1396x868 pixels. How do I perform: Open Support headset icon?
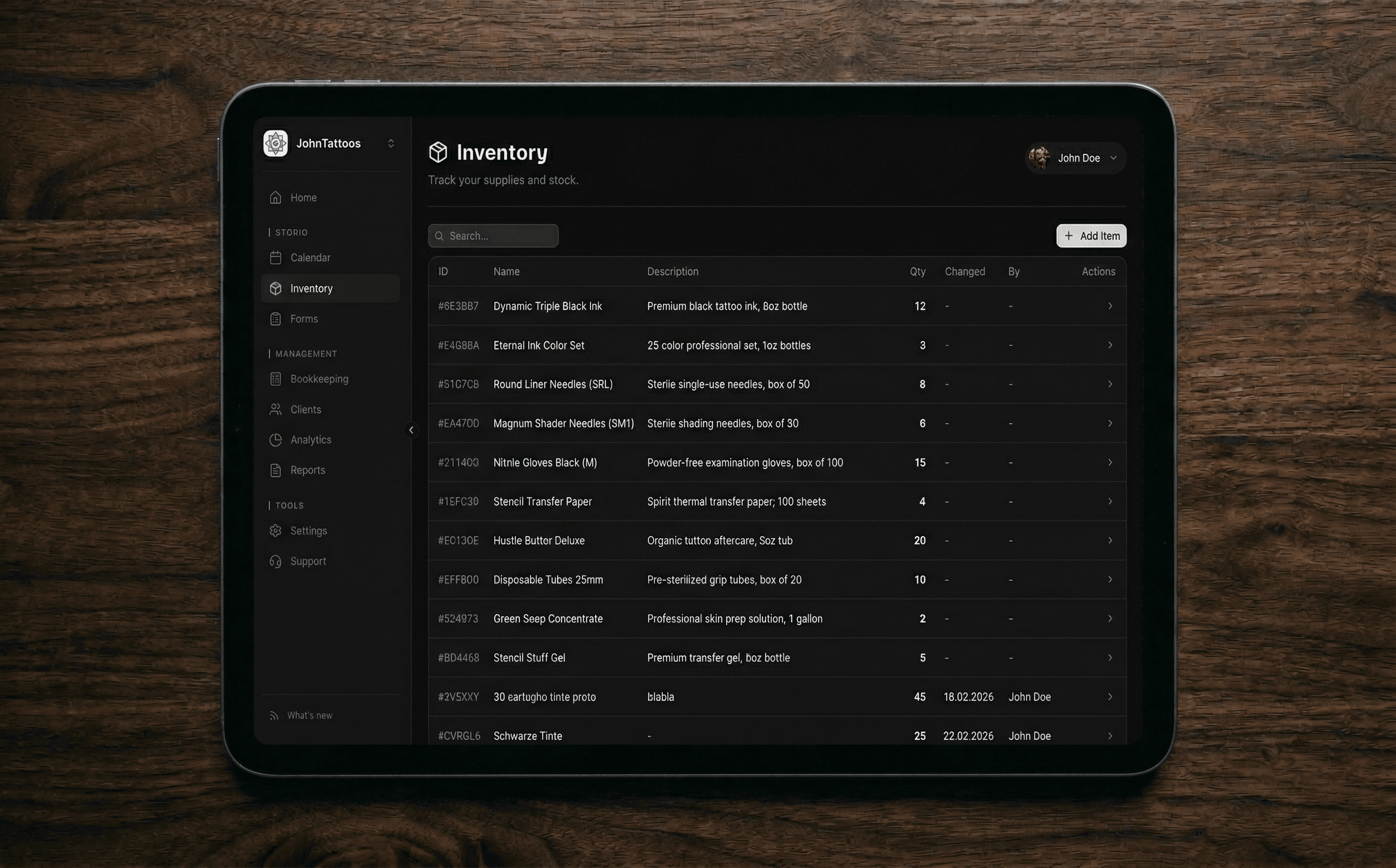276,561
